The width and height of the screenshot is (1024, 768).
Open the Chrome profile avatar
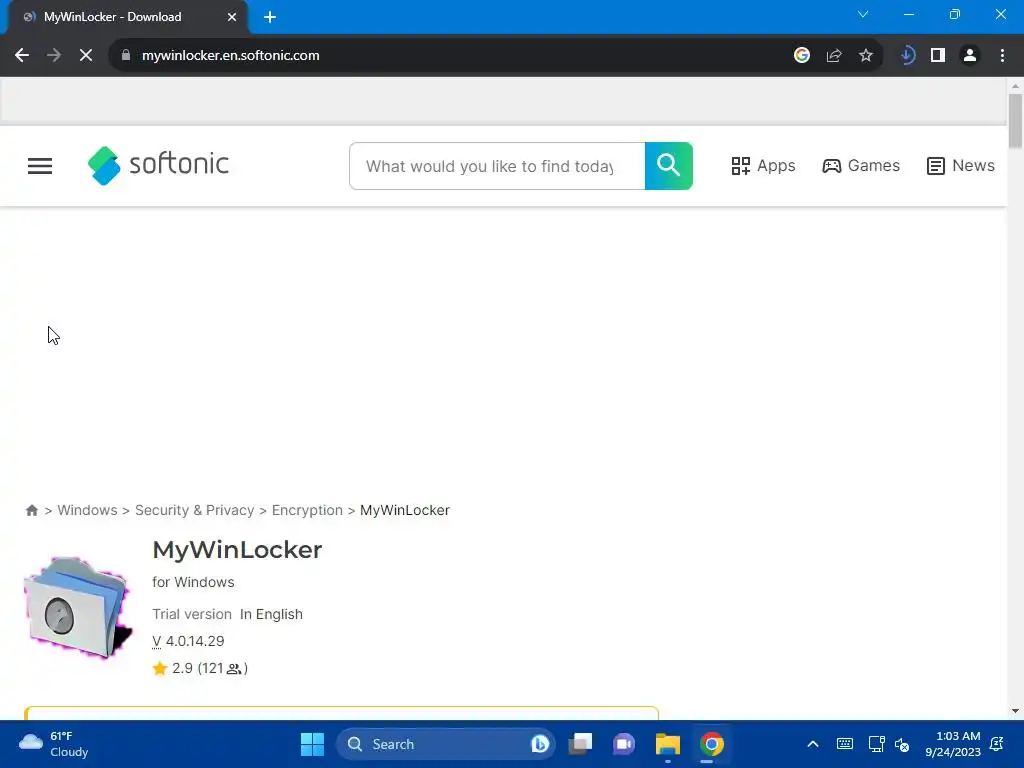point(970,56)
